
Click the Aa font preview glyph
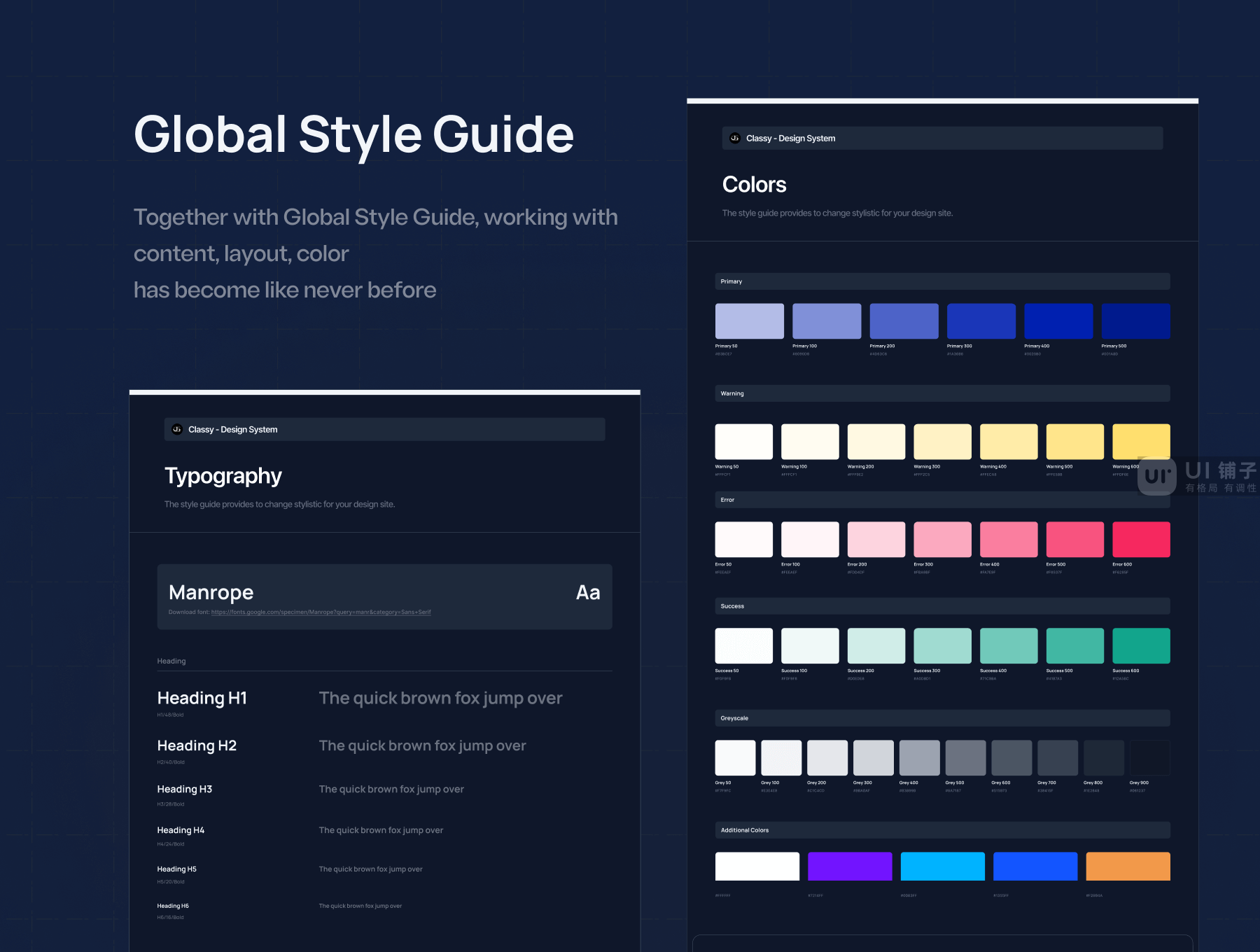588,593
